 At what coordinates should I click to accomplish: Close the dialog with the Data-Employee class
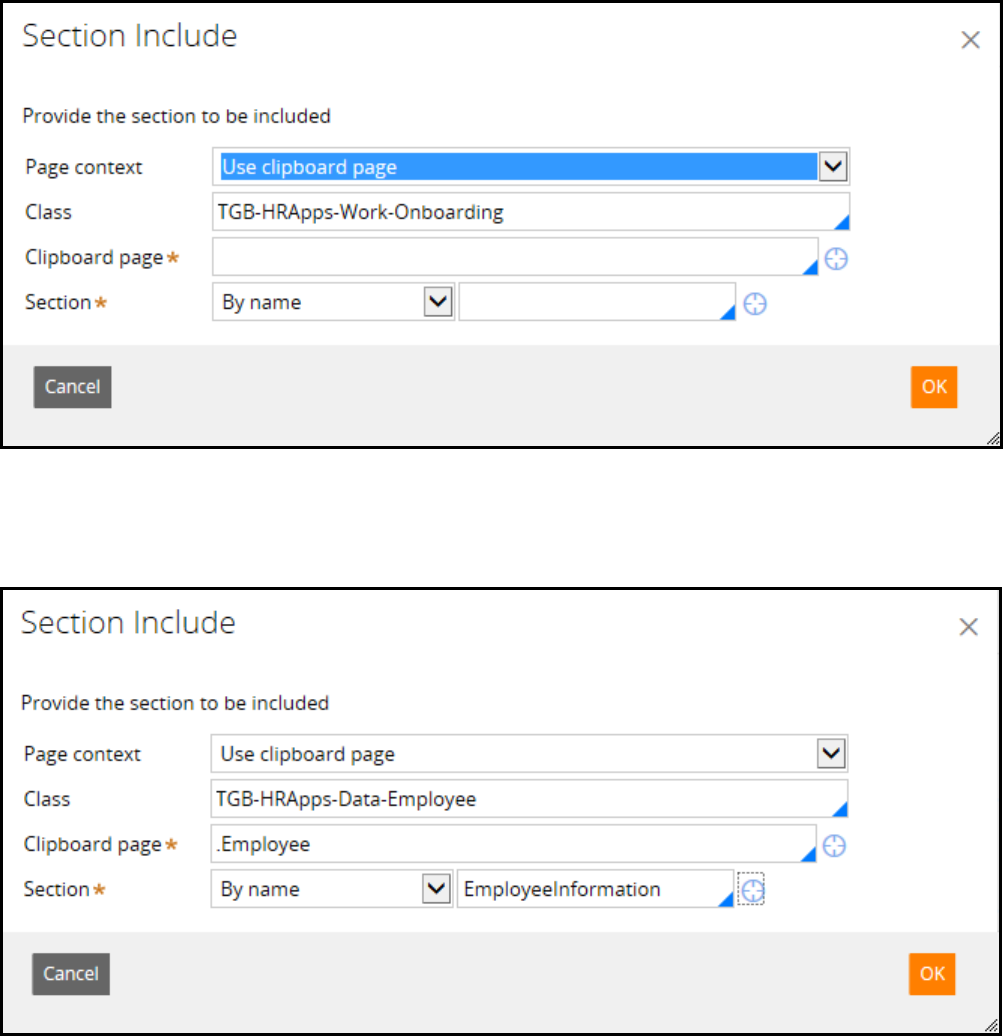[967, 627]
